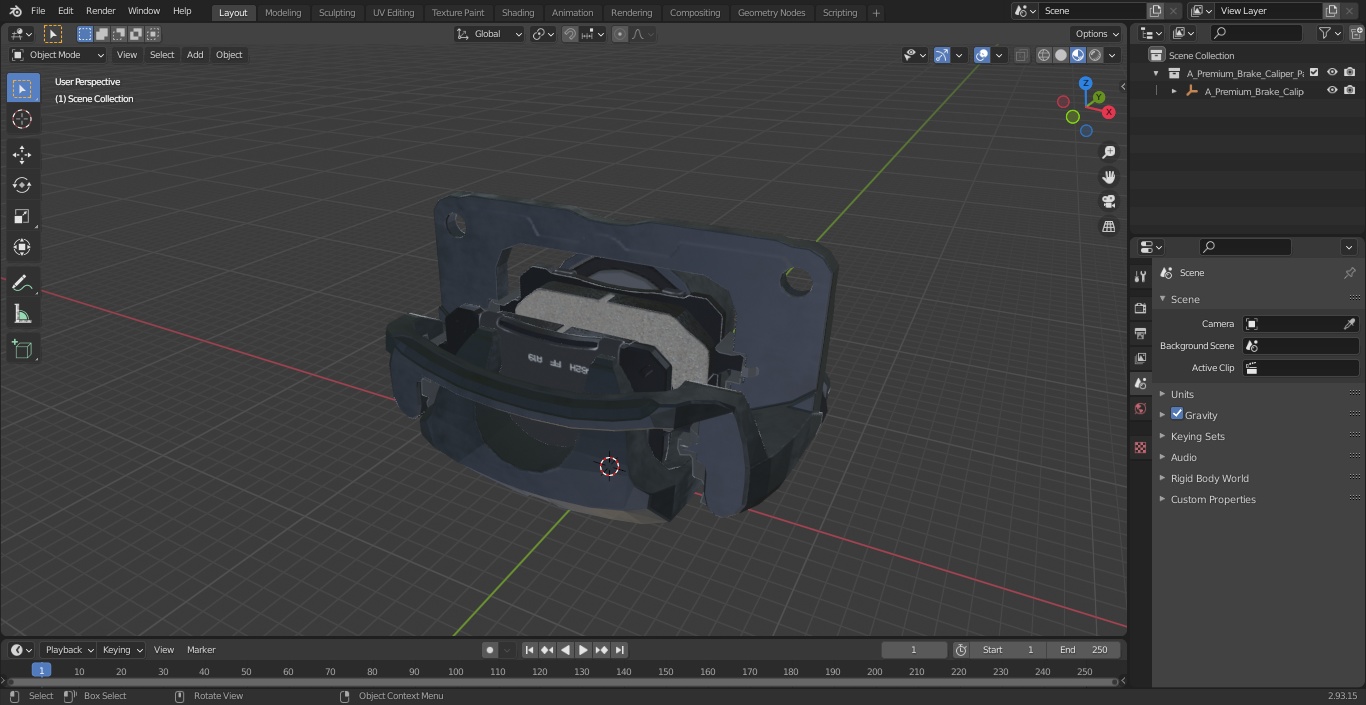Toggle X-ray mode

tap(1021, 55)
